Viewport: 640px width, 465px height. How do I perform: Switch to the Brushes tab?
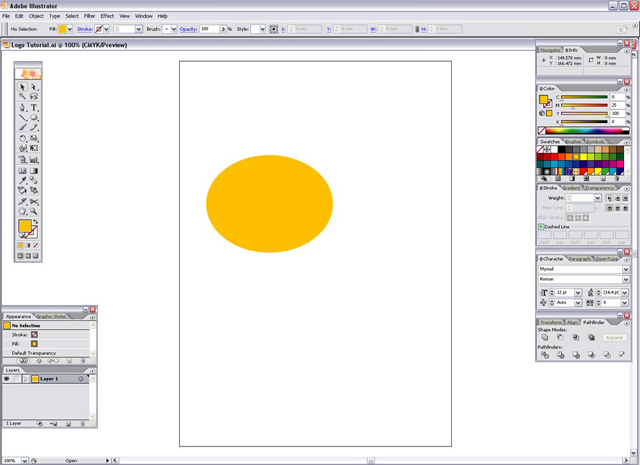click(573, 141)
